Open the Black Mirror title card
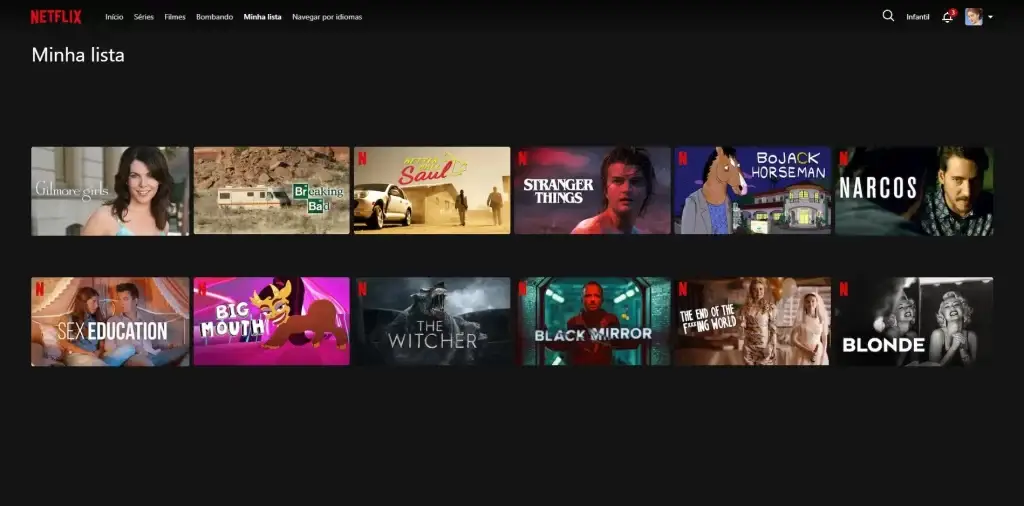 (592, 321)
